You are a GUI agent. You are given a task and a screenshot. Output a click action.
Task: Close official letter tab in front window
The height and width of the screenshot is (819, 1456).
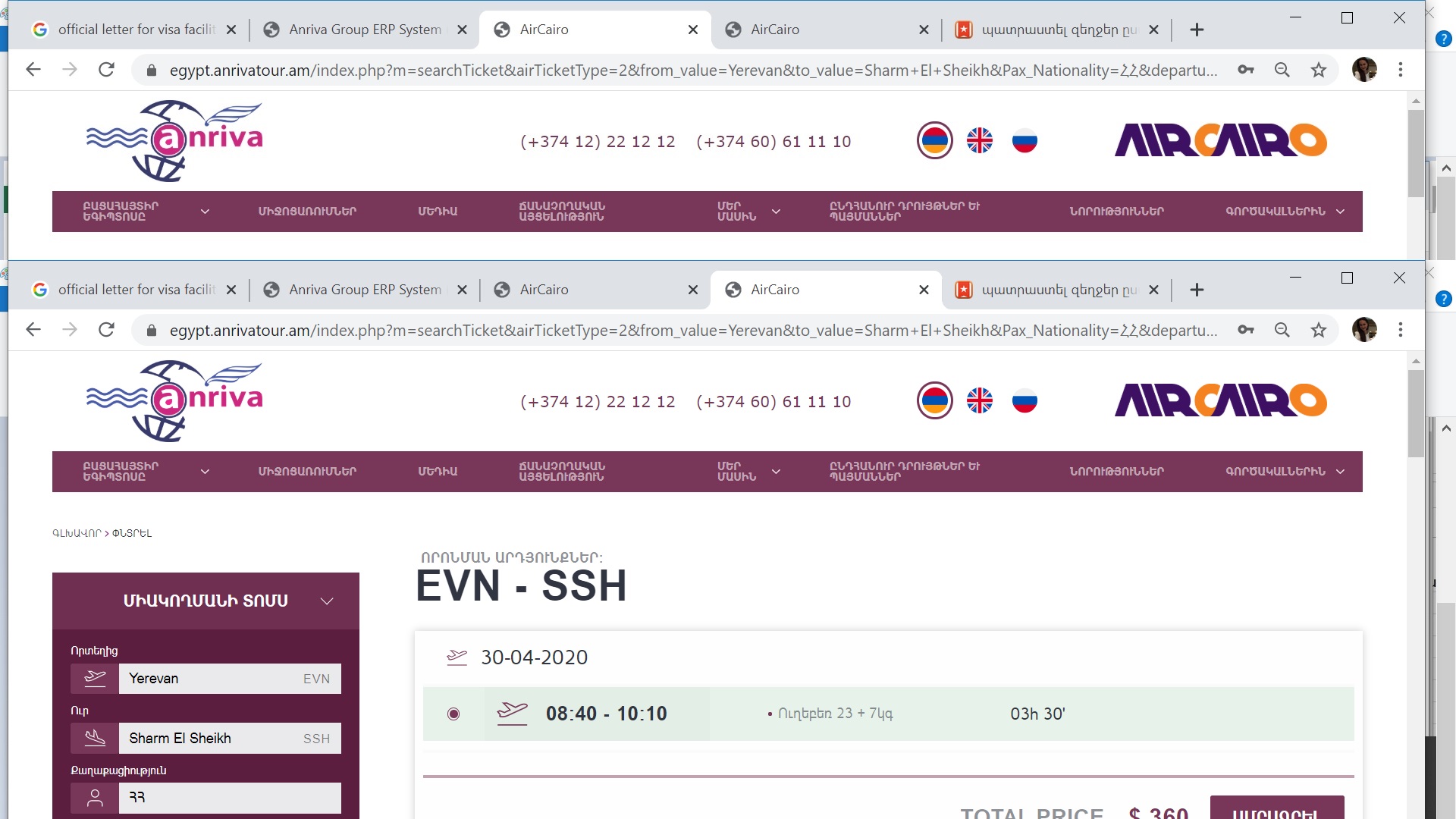[231, 290]
